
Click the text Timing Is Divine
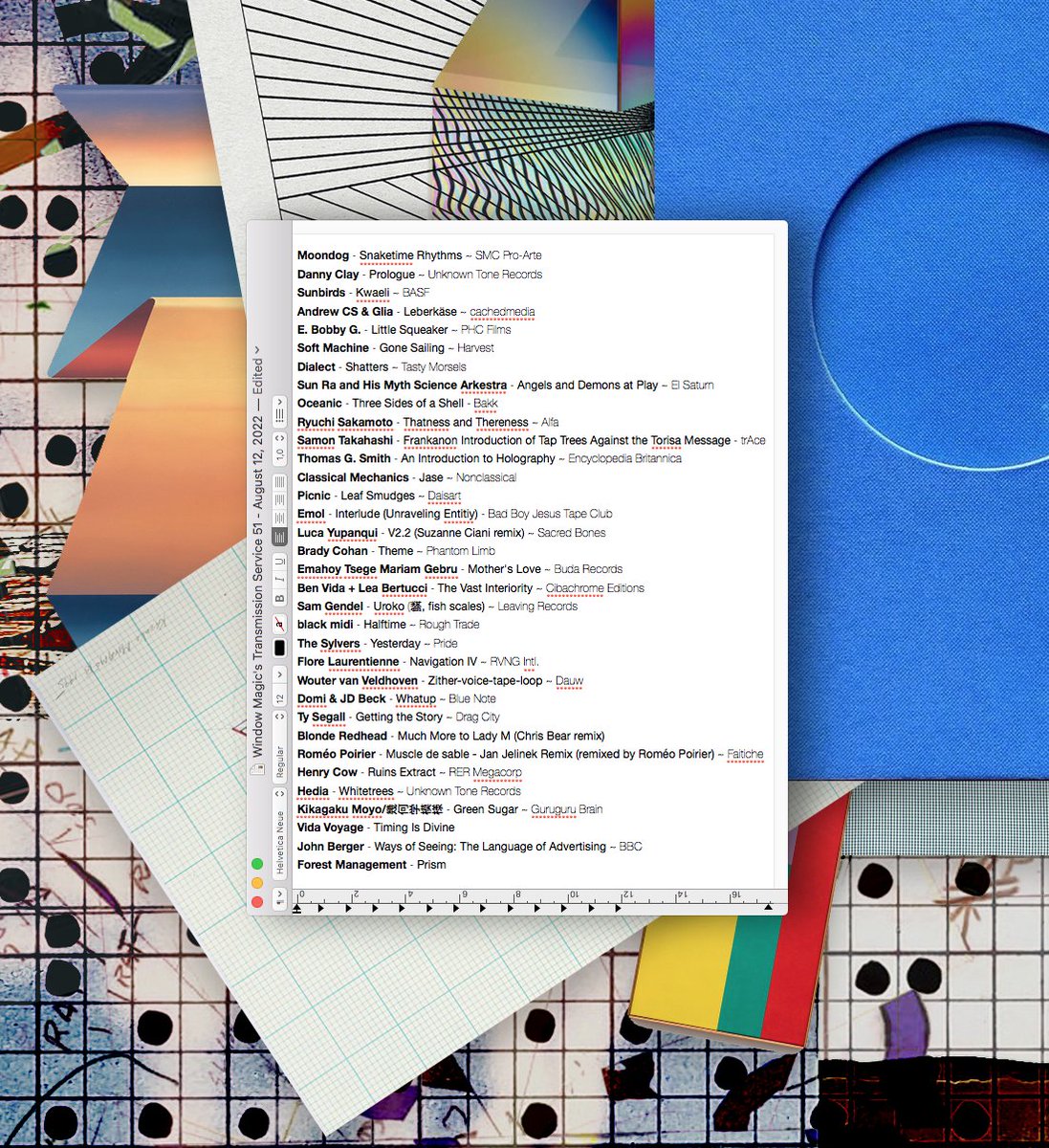[x=414, y=828]
